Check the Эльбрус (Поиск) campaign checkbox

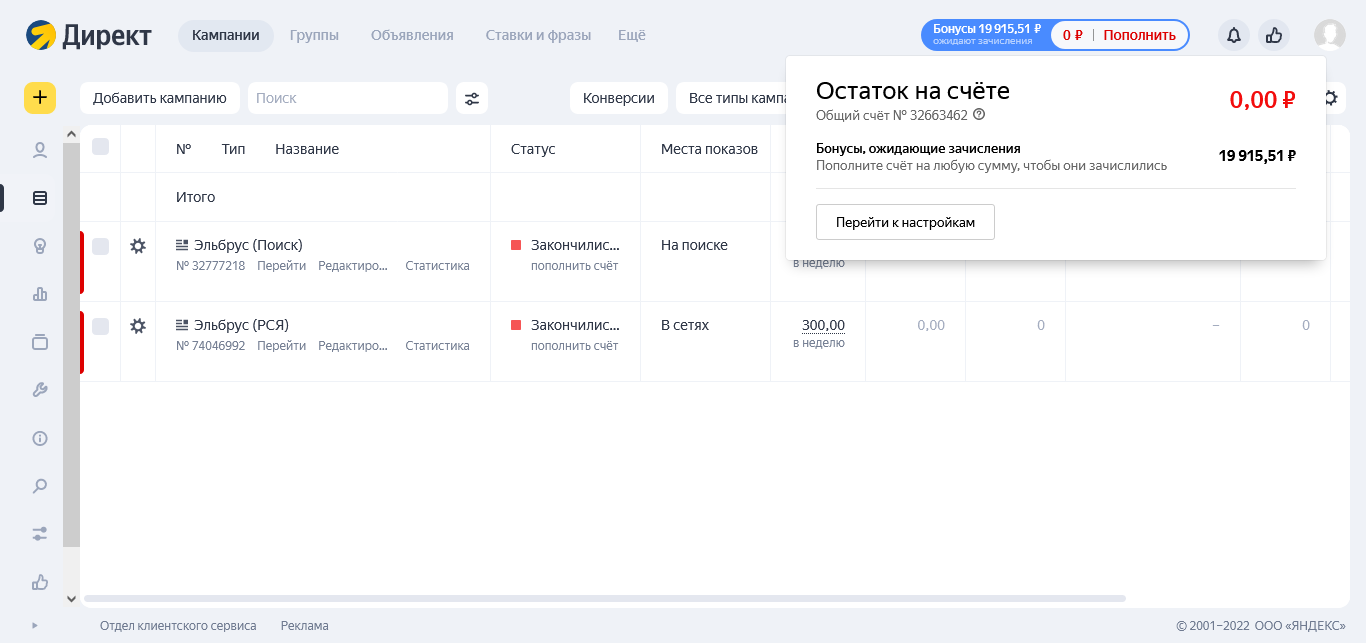[x=100, y=246]
